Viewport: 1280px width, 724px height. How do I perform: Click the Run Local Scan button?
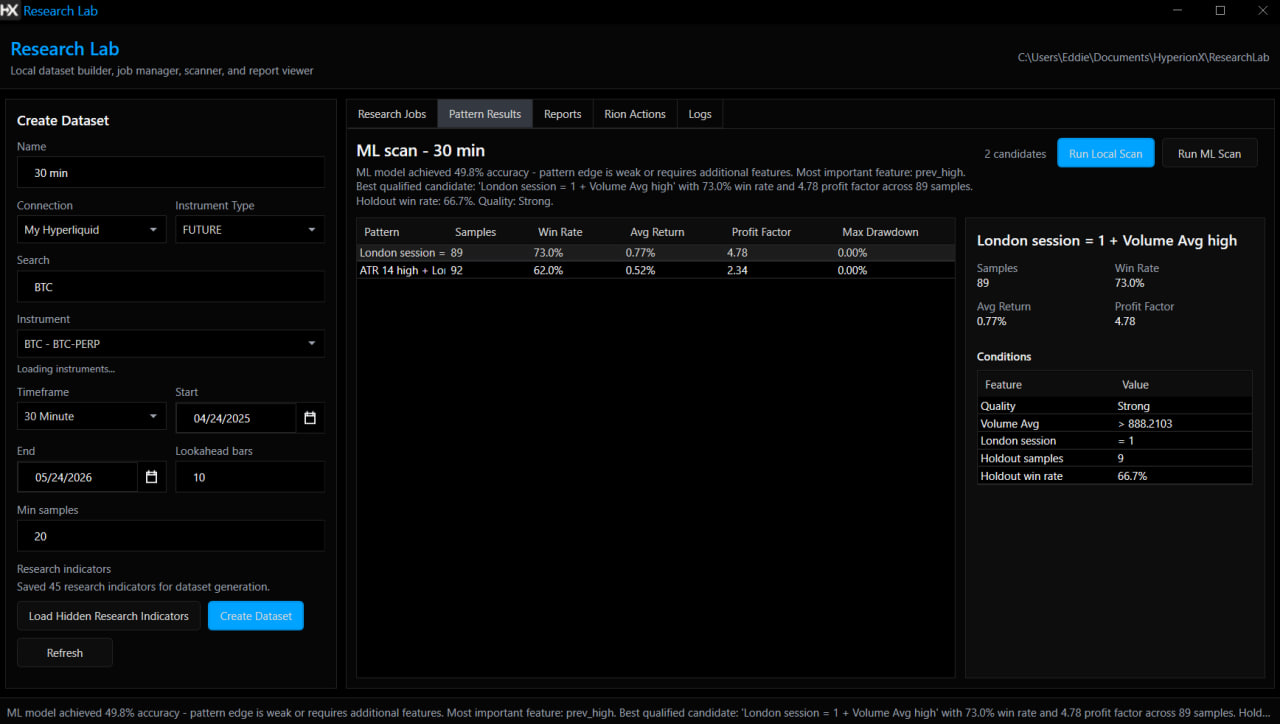pyautogui.click(x=1106, y=154)
